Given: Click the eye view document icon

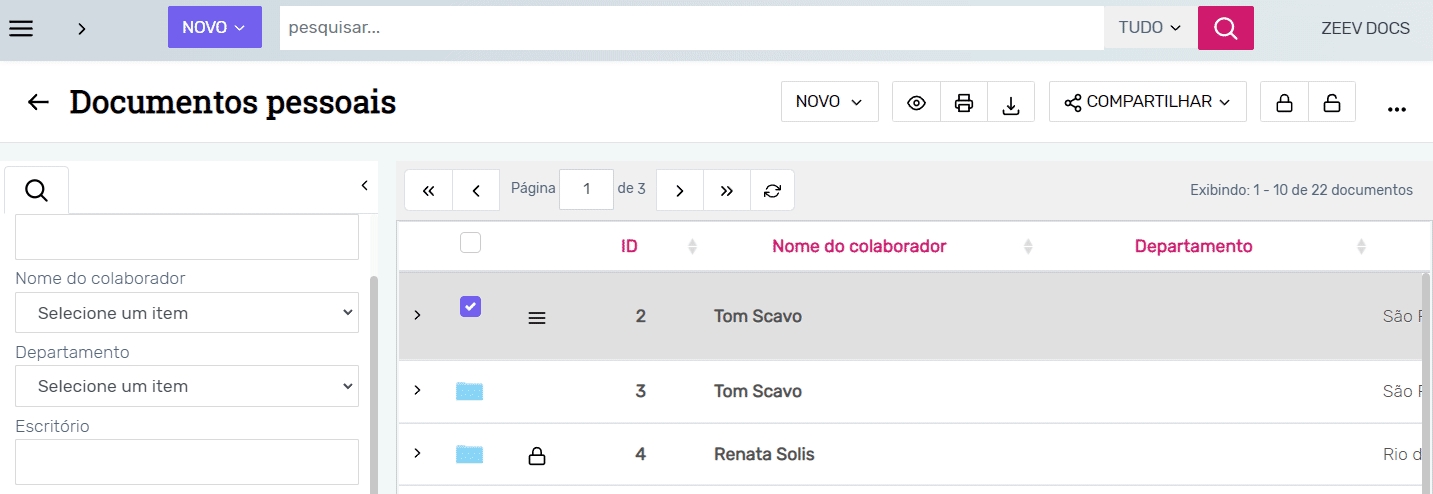Looking at the screenshot, I should [916, 102].
